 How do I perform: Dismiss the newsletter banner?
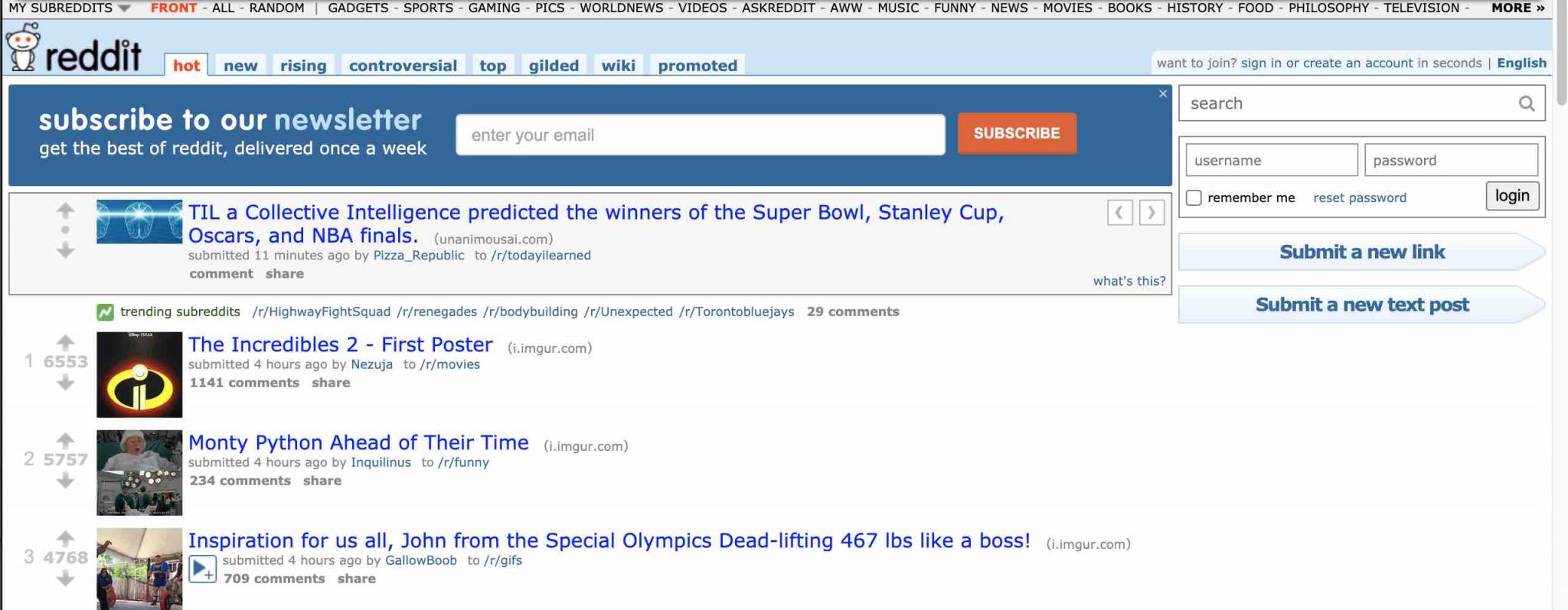coord(1161,93)
